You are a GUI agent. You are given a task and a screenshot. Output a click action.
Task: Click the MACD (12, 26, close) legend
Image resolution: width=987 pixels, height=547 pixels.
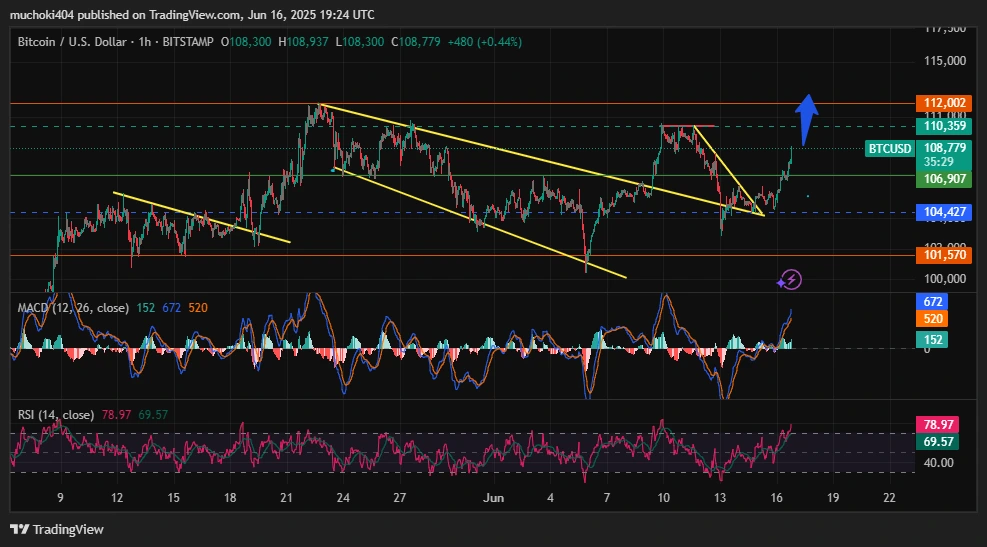coord(73,308)
